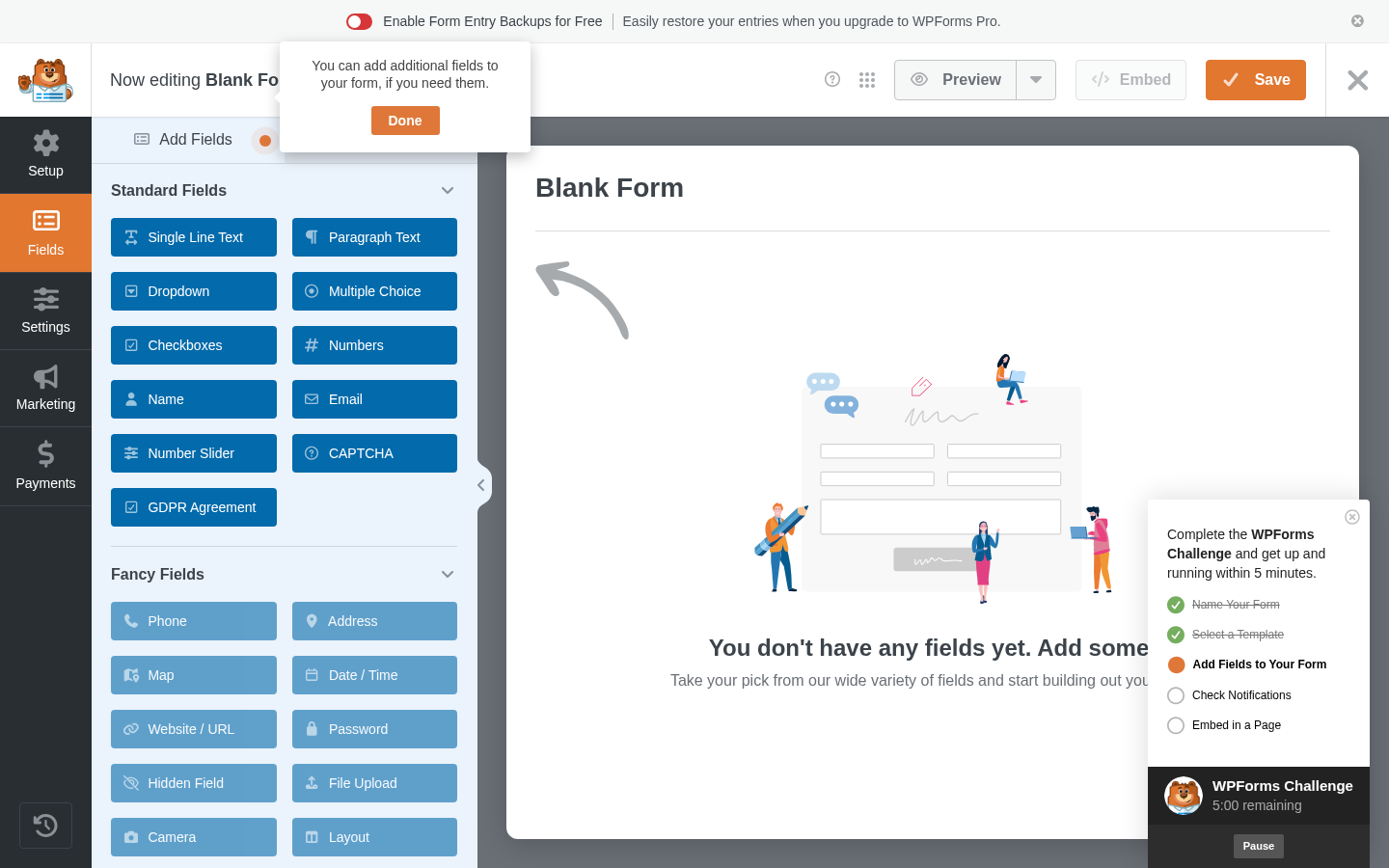Add a Number Slider field
This screenshot has width=1389, height=868.
click(x=194, y=453)
